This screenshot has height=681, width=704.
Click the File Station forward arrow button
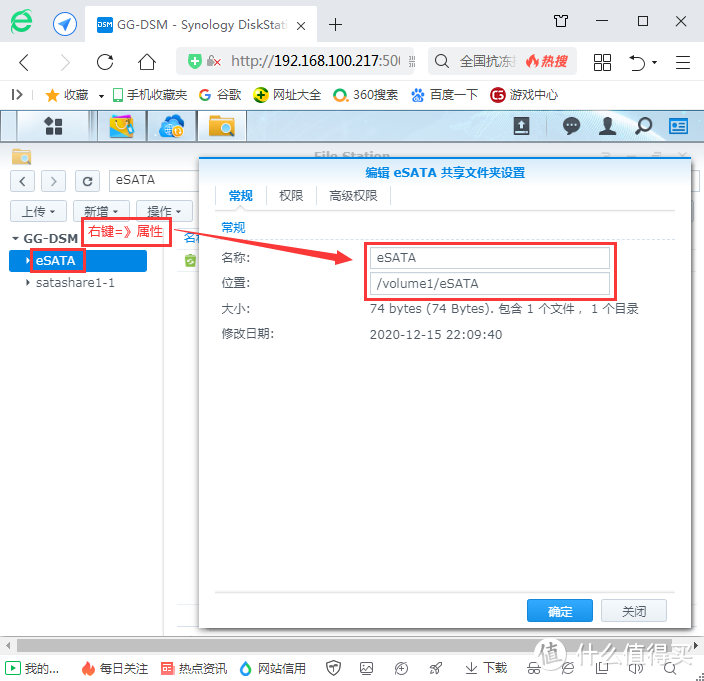click(x=53, y=181)
